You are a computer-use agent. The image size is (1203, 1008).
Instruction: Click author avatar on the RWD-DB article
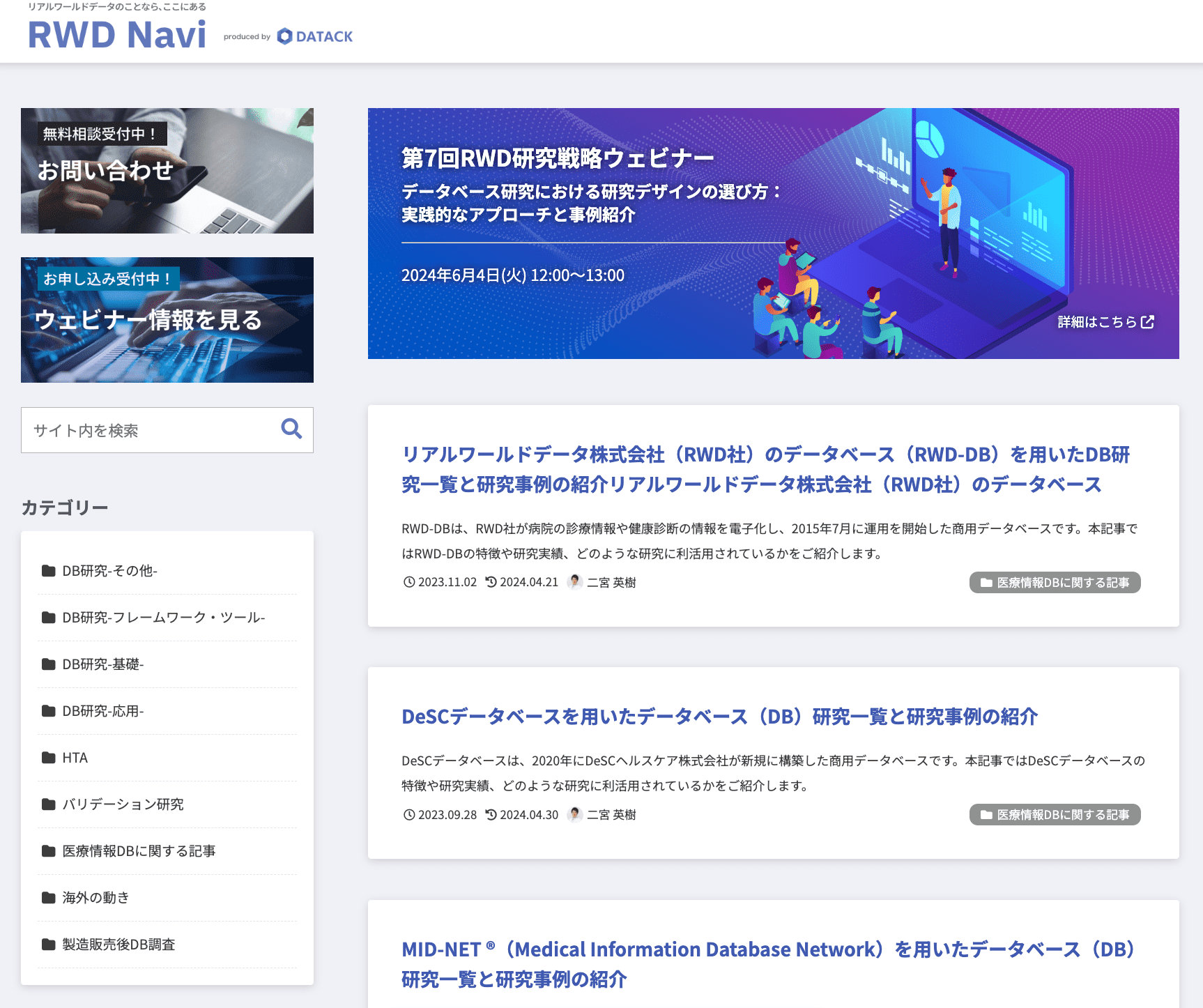(575, 581)
